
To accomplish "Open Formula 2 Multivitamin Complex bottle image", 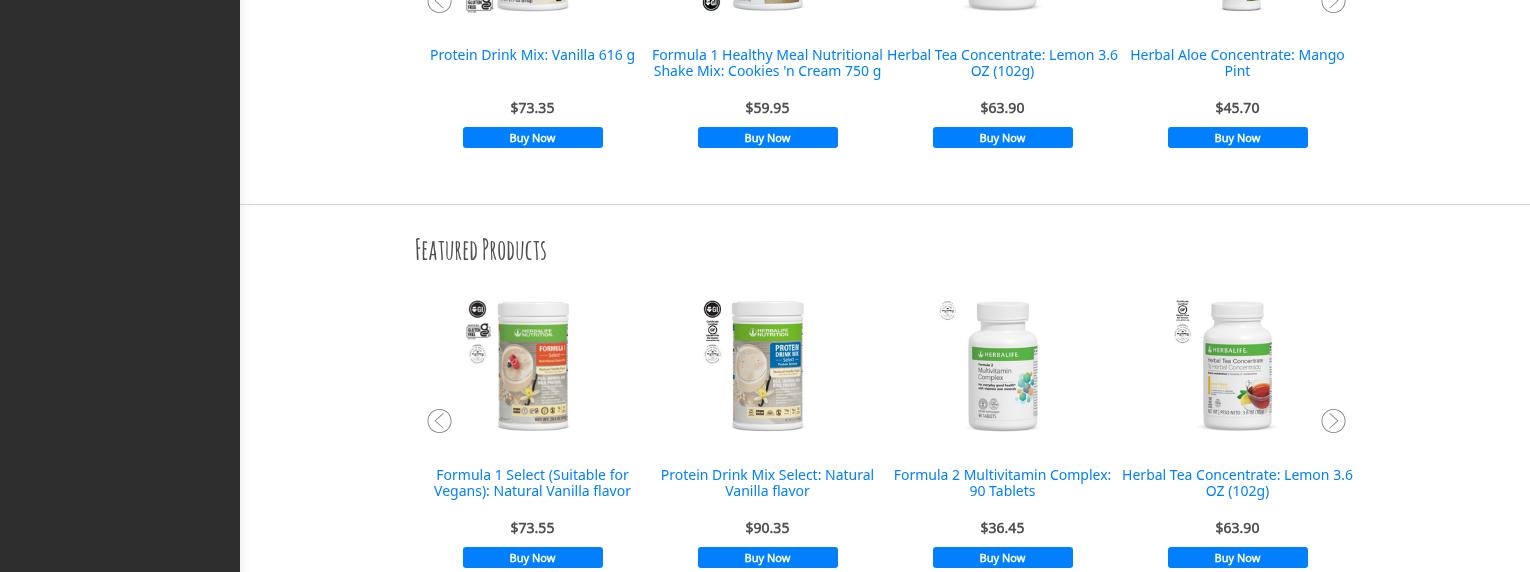I will coord(1003,366).
